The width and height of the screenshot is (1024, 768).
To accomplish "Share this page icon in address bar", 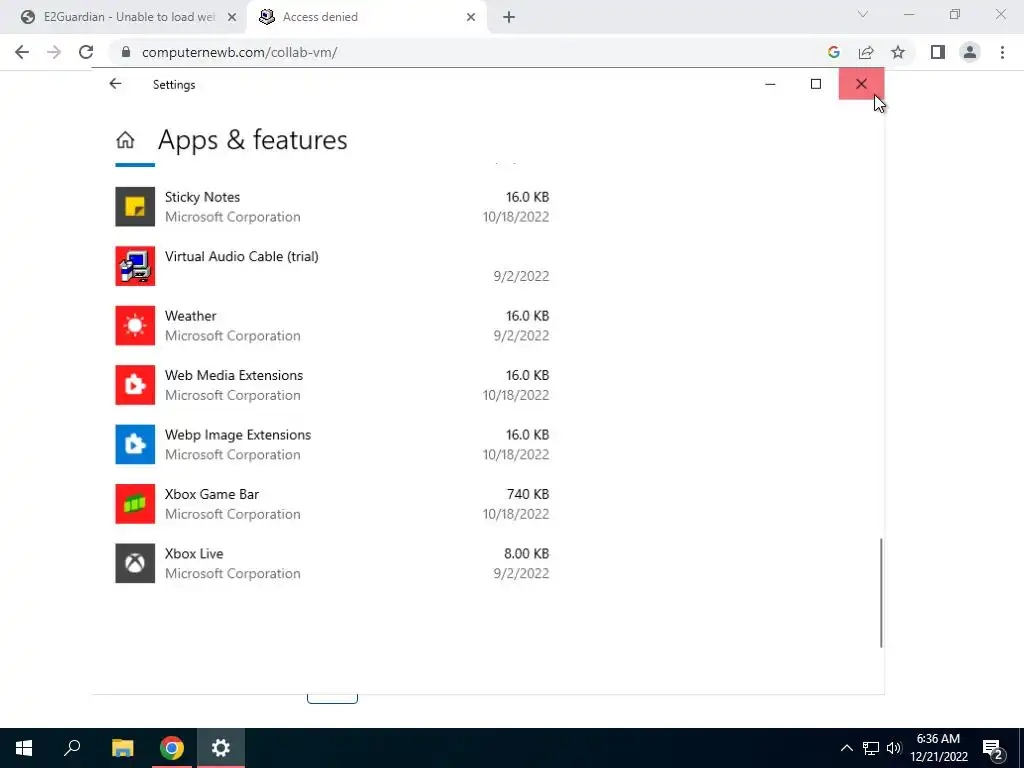I will click(x=866, y=52).
